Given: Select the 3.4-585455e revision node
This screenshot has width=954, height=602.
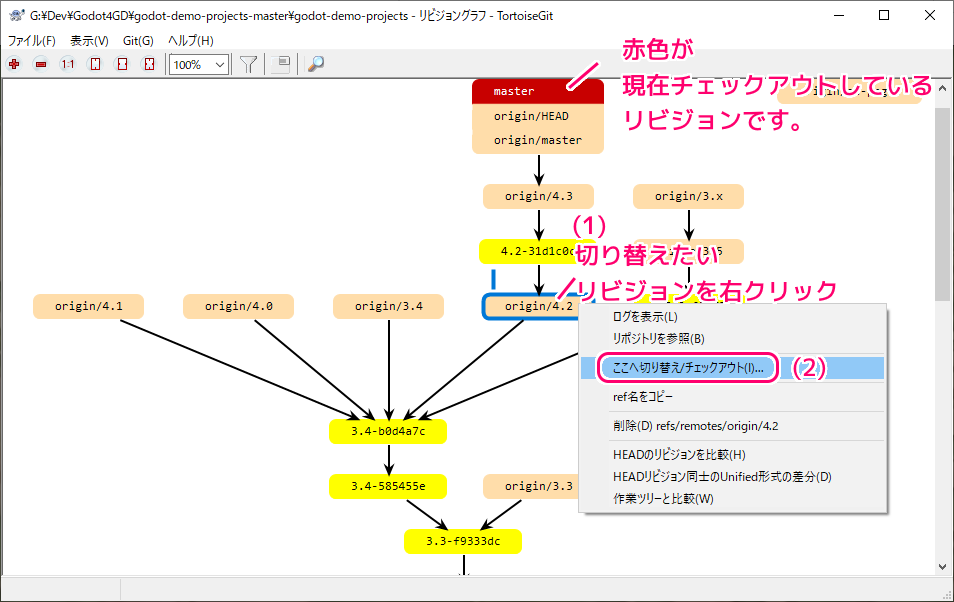Looking at the screenshot, I should point(388,486).
